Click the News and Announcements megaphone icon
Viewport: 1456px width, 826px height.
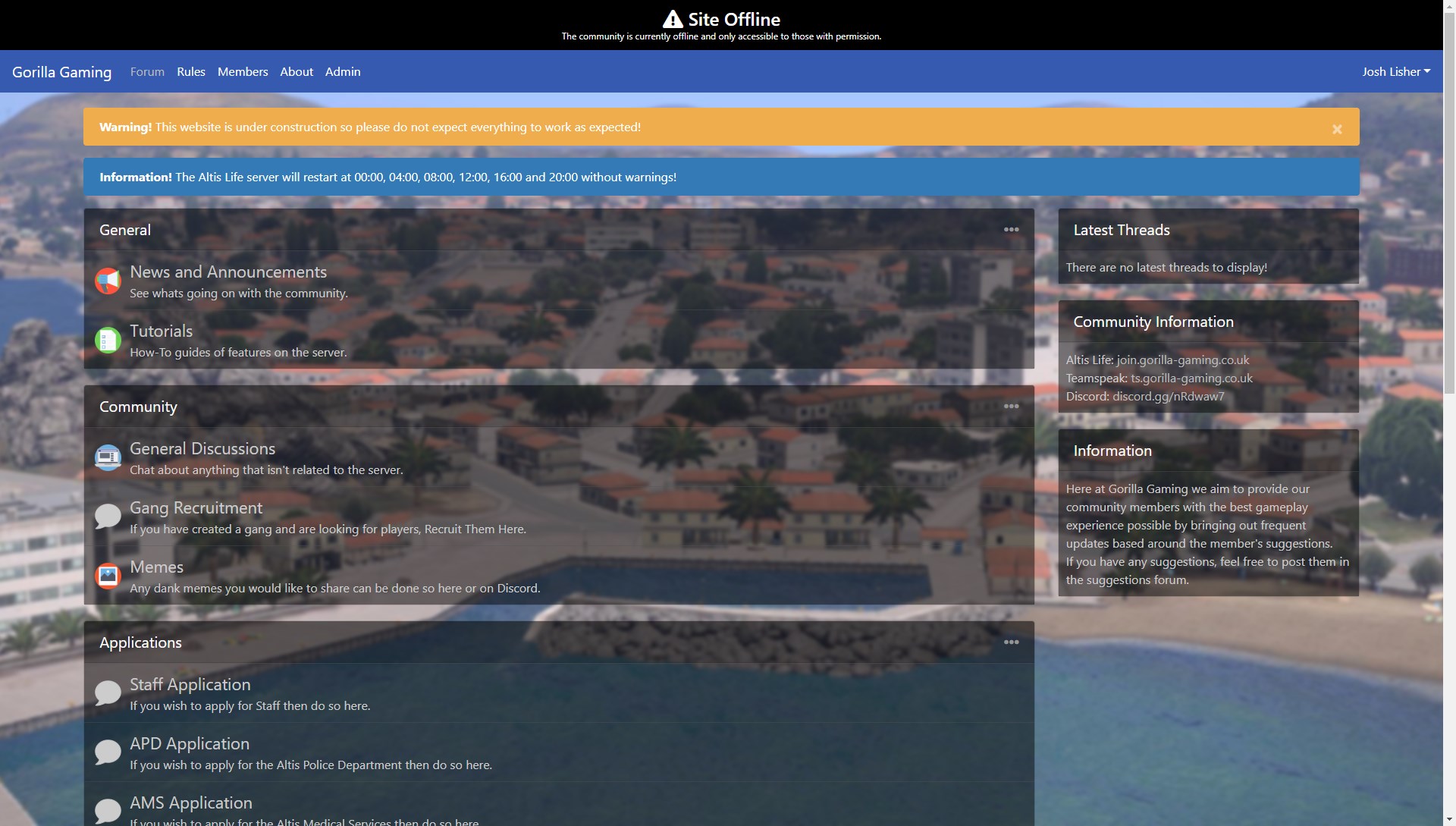pos(108,281)
